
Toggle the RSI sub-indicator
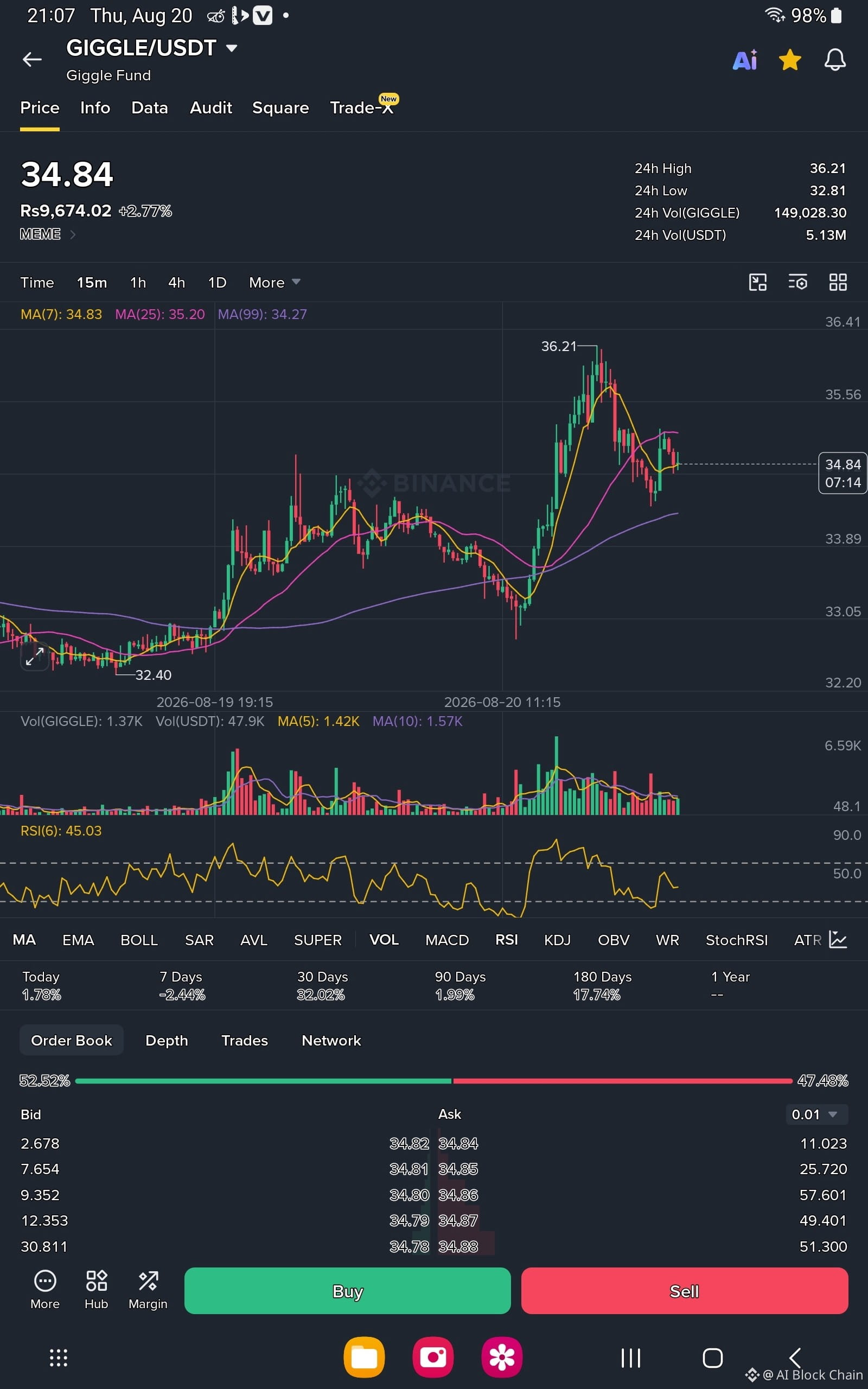[x=506, y=940]
